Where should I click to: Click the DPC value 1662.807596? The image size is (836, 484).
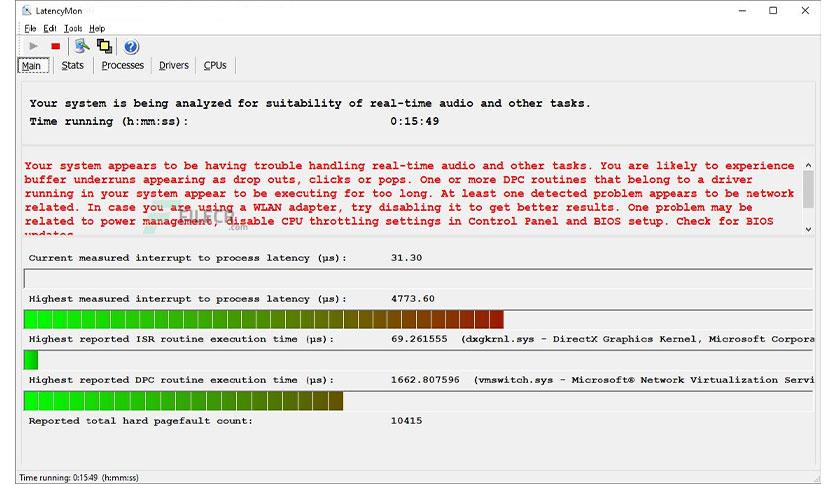point(425,380)
